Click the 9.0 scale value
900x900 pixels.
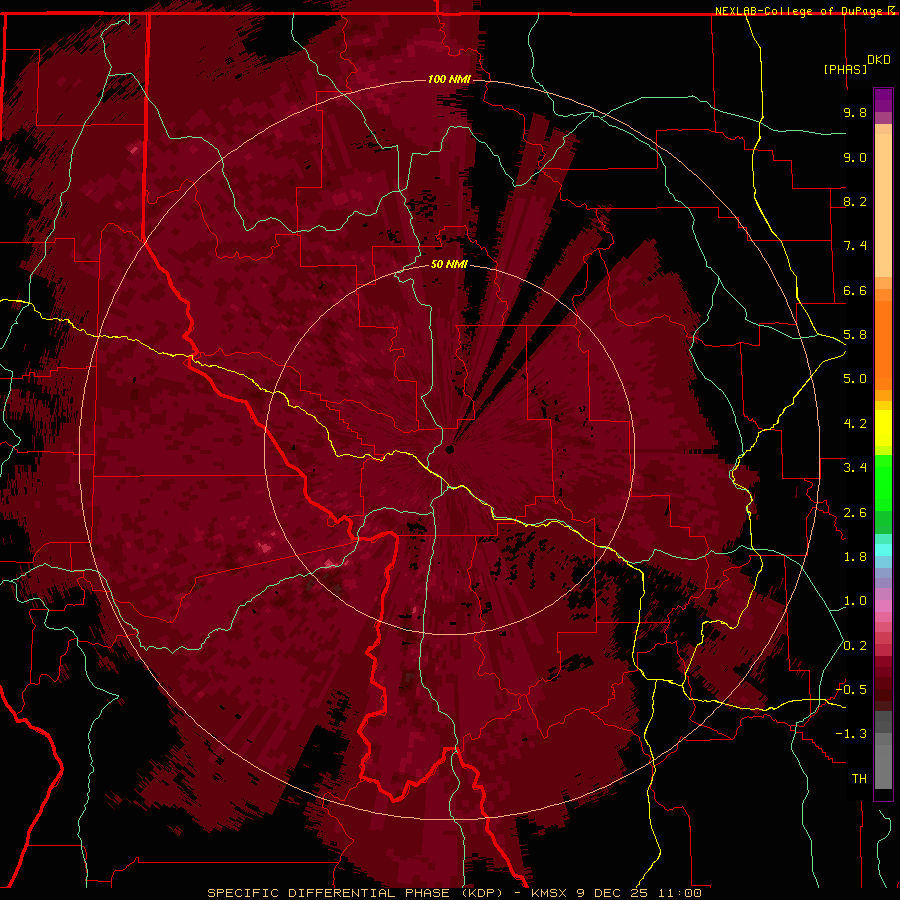pos(855,157)
